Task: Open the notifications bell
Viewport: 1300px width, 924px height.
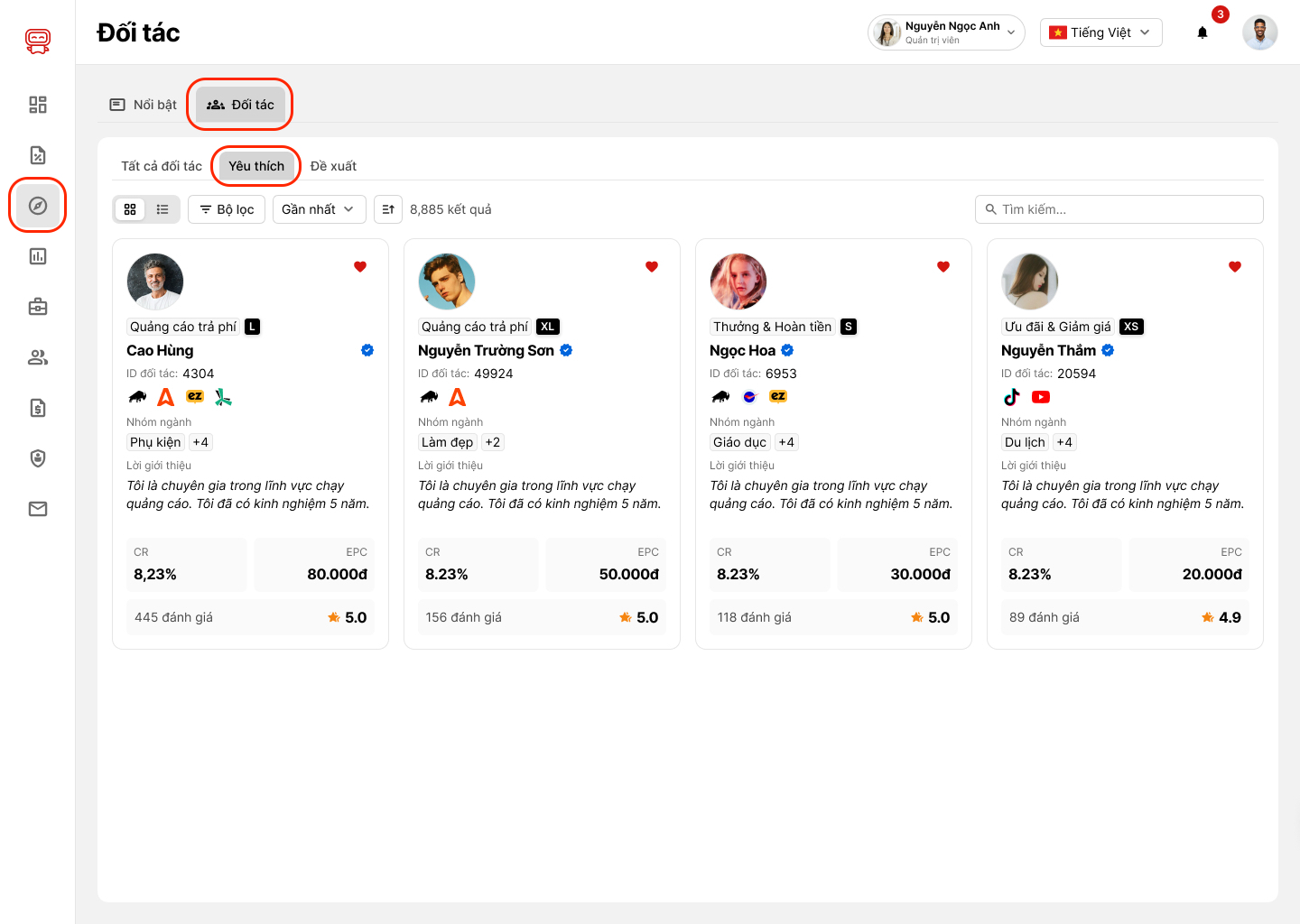Action: pyautogui.click(x=1202, y=32)
